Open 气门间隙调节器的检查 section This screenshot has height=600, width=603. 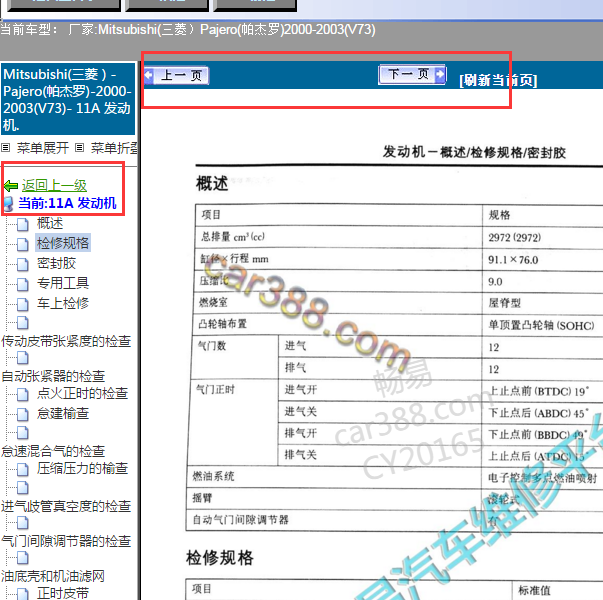(x=66, y=541)
